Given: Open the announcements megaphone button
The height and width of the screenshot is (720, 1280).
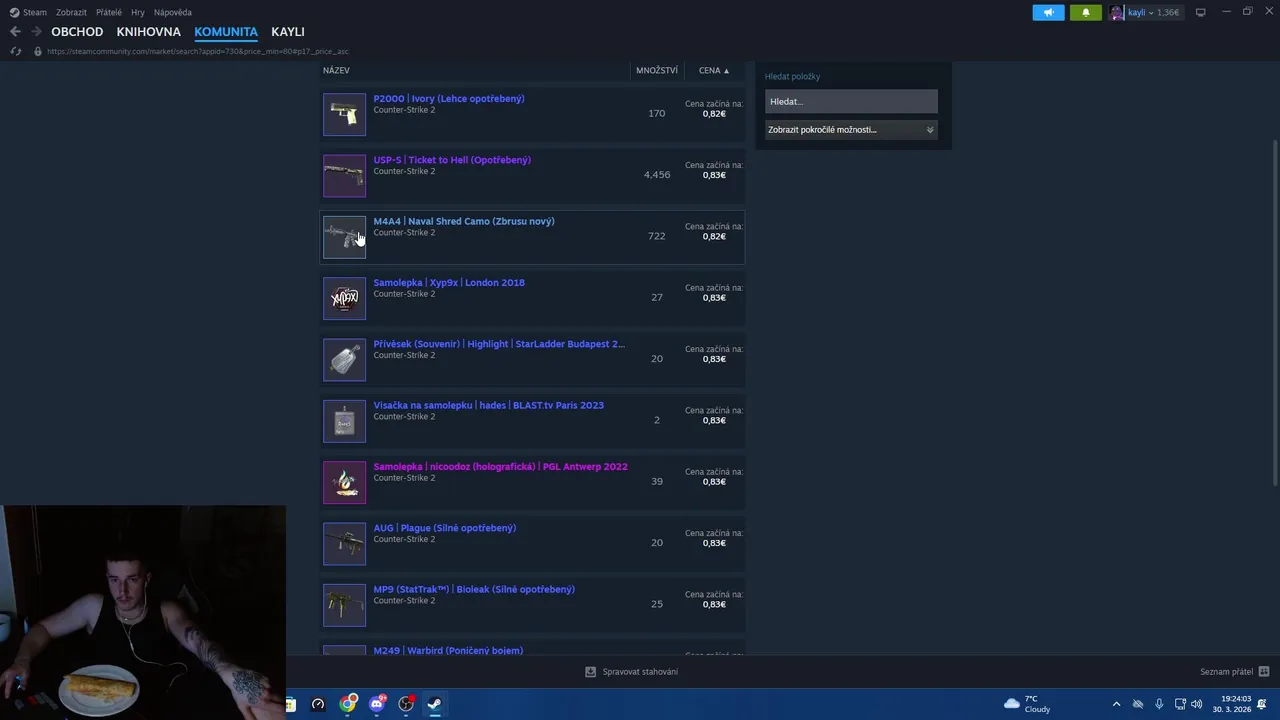Looking at the screenshot, I should coord(1048,12).
